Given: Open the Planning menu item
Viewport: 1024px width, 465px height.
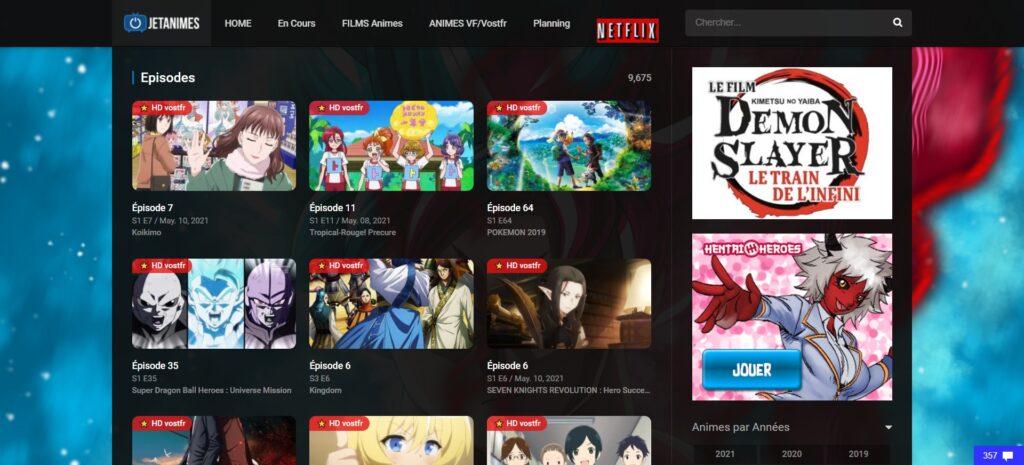Looking at the screenshot, I should click(x=551, y=23).
